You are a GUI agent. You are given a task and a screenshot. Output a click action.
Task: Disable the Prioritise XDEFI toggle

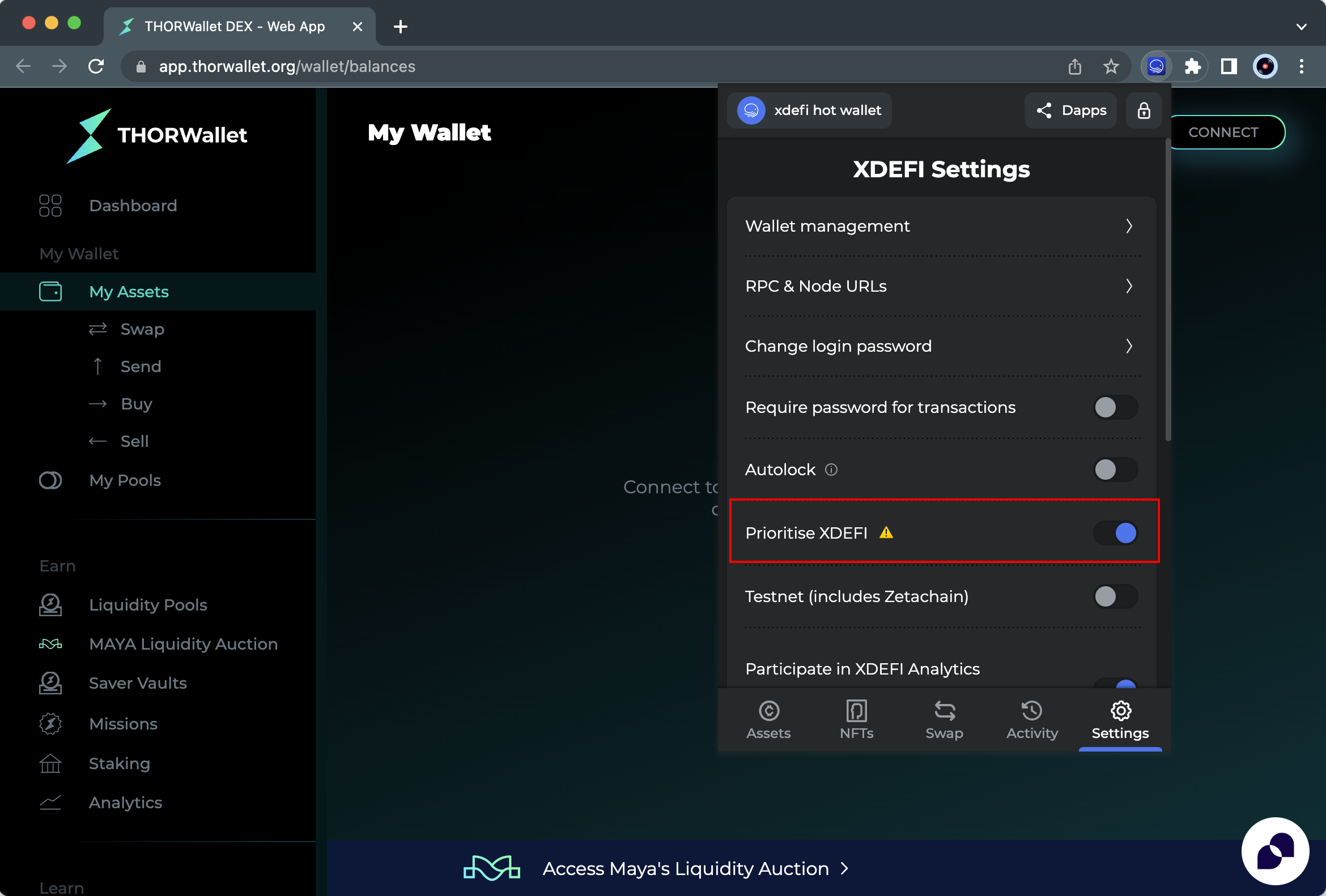coord(1115,533)
